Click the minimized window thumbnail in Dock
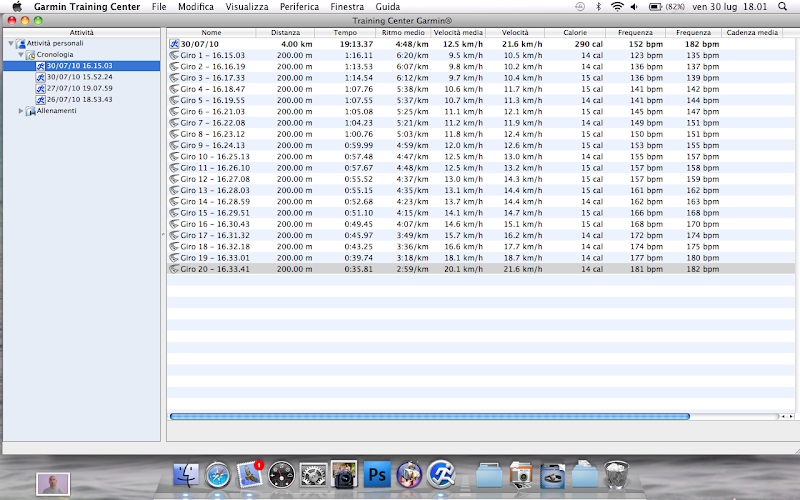The width and height of the screenshot is (800, 500). click(x=53, y=483)
